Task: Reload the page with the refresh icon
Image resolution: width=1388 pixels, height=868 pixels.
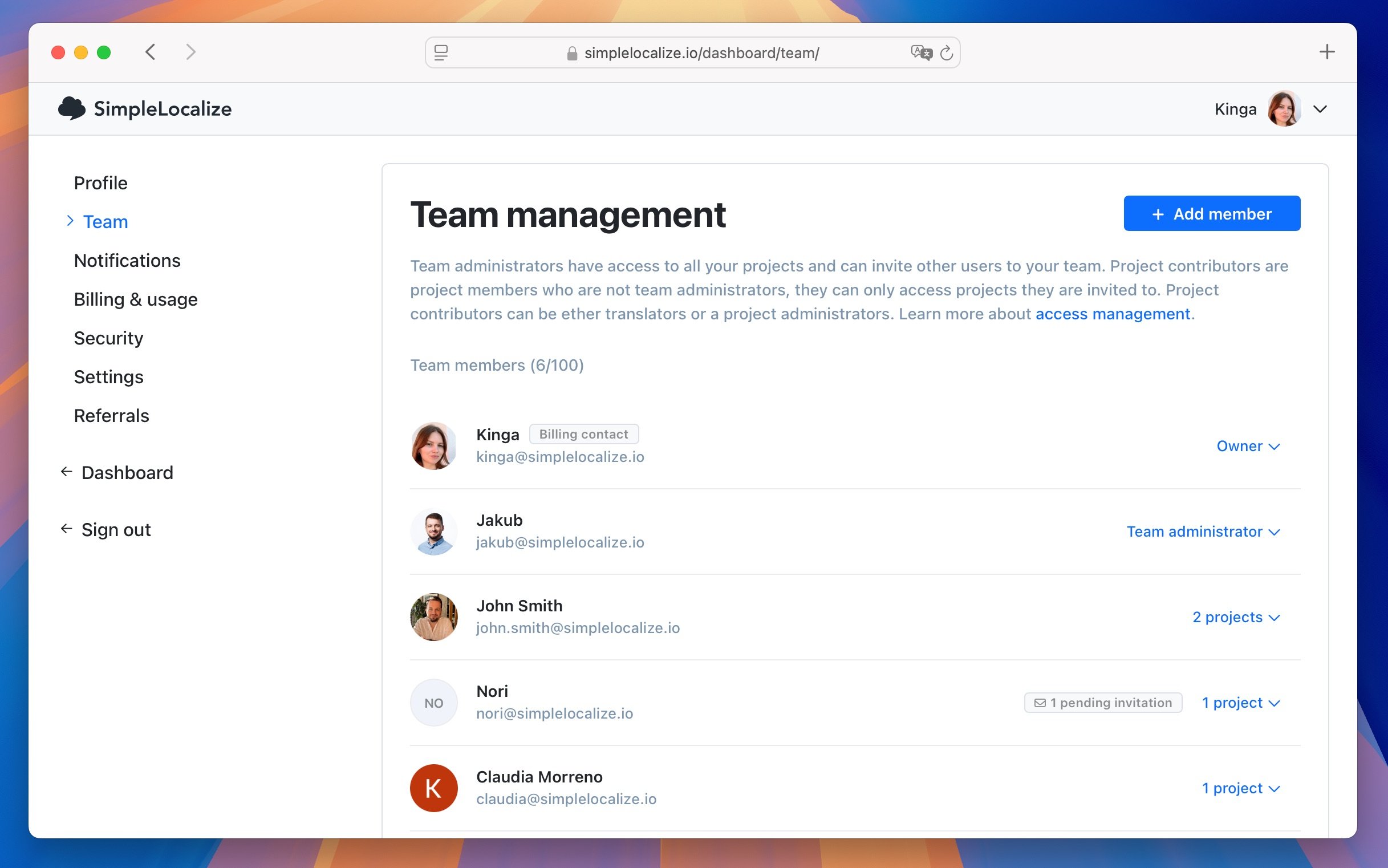Action: pos(947,53)
